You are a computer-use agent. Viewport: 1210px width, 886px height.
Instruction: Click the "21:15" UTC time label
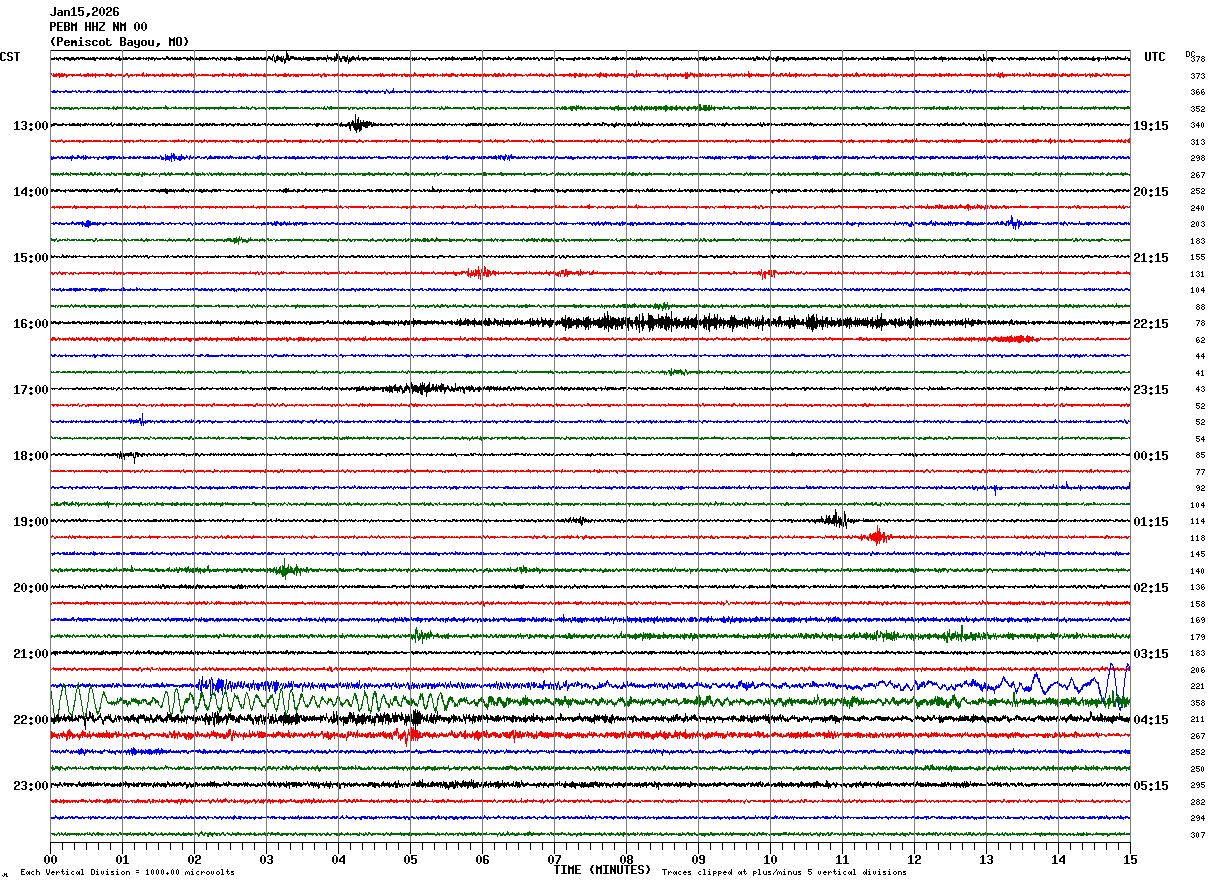1150,258
